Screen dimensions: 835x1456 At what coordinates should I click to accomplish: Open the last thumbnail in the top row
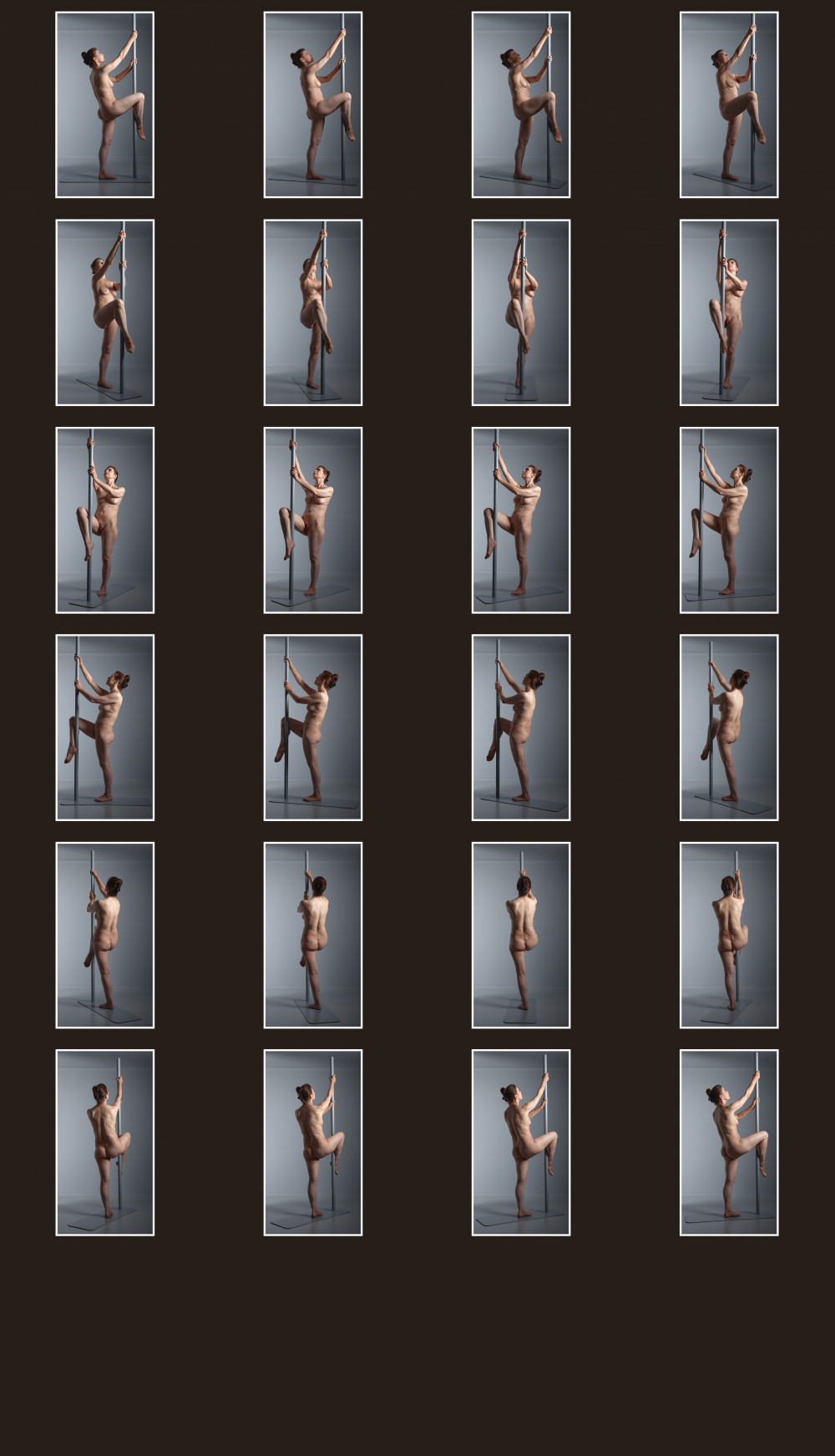point(729,105)
